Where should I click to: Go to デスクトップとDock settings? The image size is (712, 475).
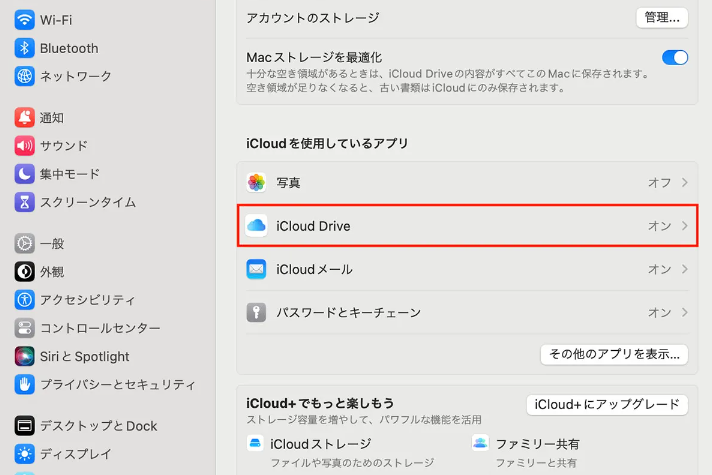coord(98,426)
